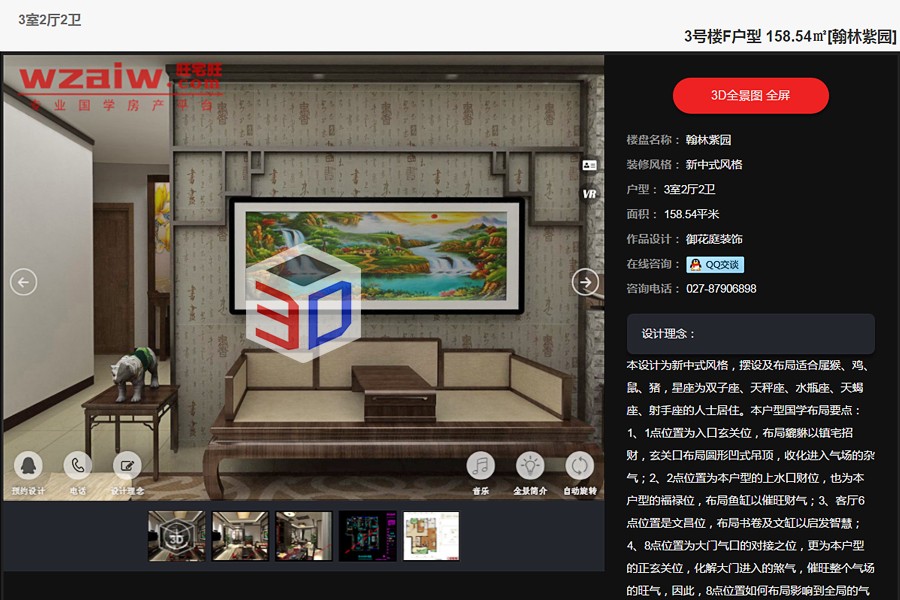Viewport: 900px width, 600px height.
Task: Go to next panorama with right arrow
Action: [585, 282]
